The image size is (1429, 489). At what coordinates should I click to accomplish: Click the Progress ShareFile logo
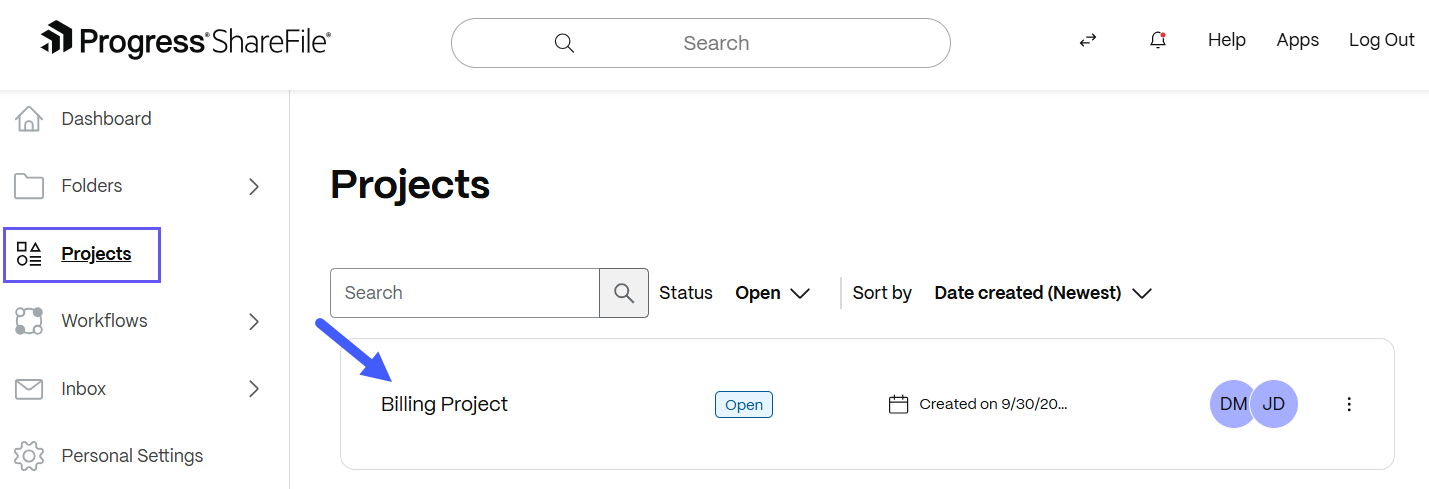coord(186,41)
